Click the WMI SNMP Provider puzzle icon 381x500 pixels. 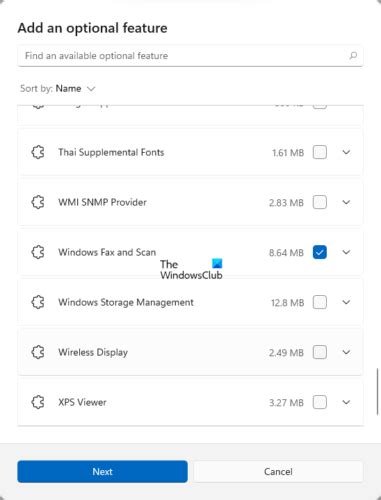tap(38, 202)
